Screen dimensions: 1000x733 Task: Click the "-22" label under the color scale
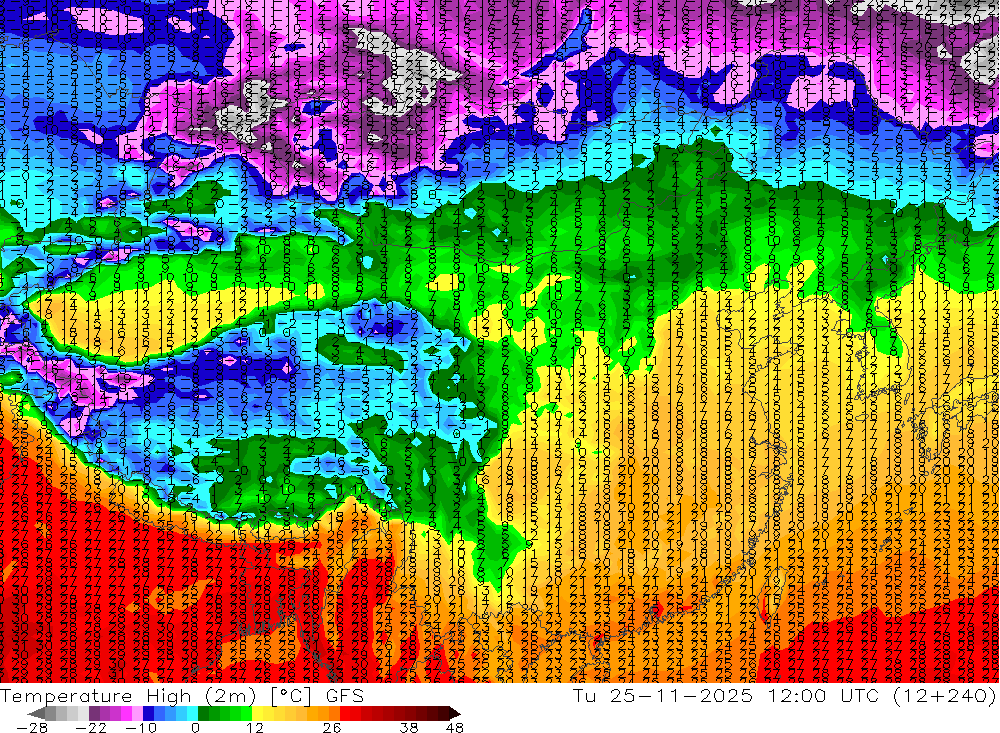[92, 727]
